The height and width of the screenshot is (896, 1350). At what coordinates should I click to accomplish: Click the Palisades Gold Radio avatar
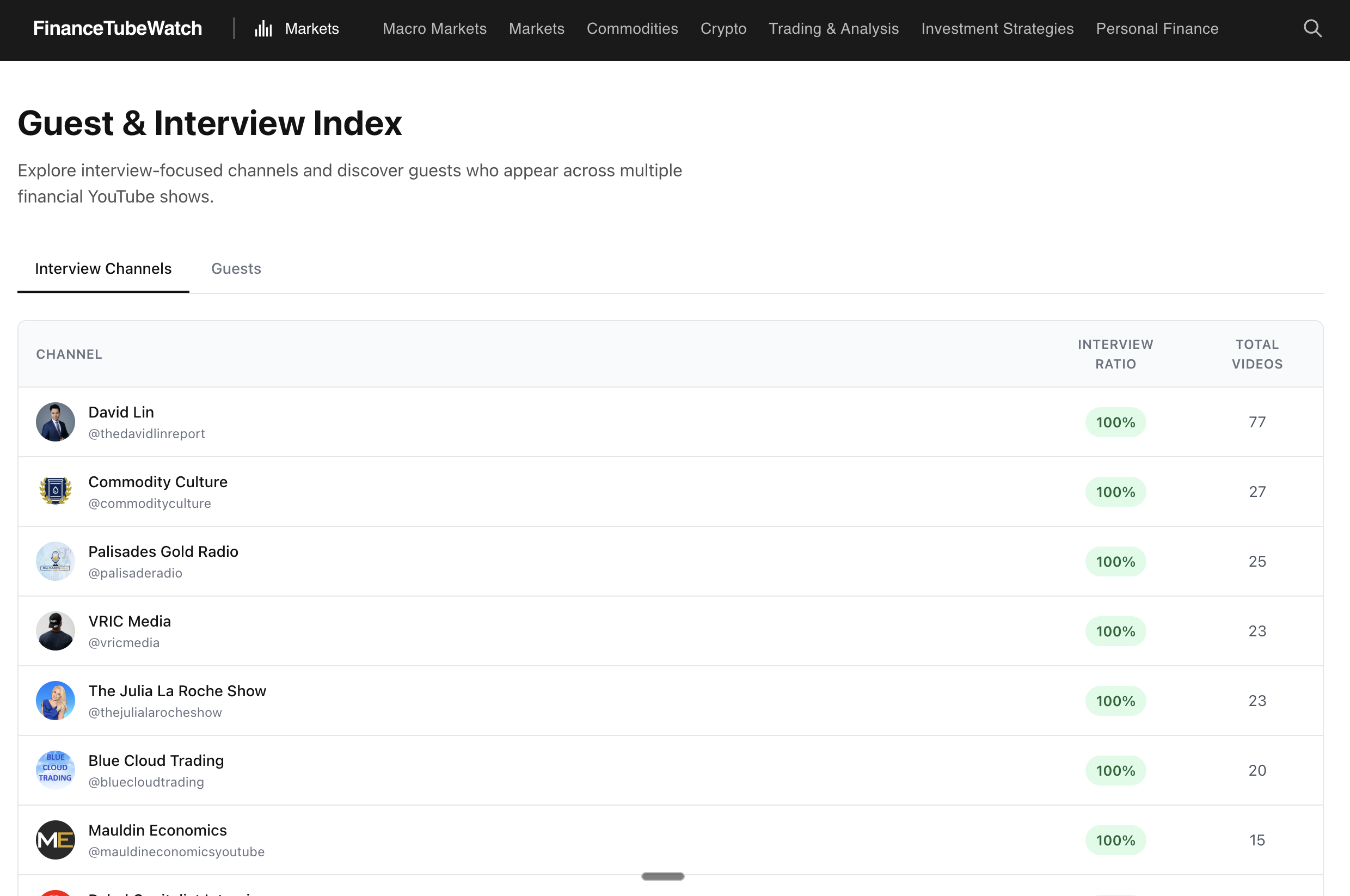56,561
